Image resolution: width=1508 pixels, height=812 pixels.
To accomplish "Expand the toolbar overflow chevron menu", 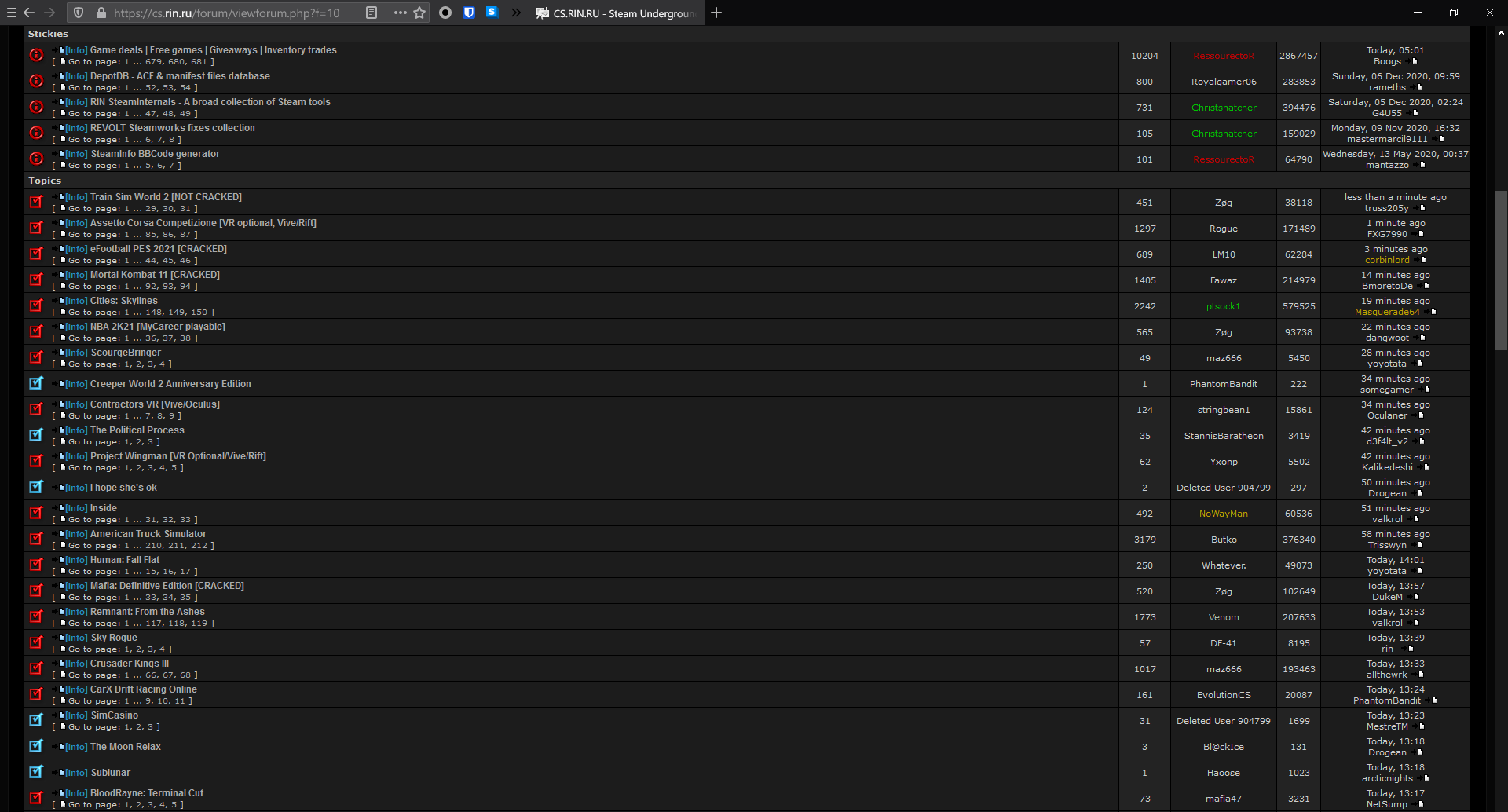I will pos(516,13).
